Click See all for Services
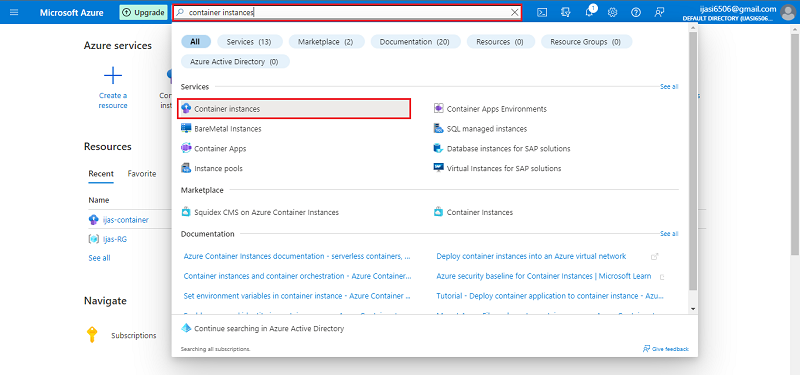 (669, 87)
